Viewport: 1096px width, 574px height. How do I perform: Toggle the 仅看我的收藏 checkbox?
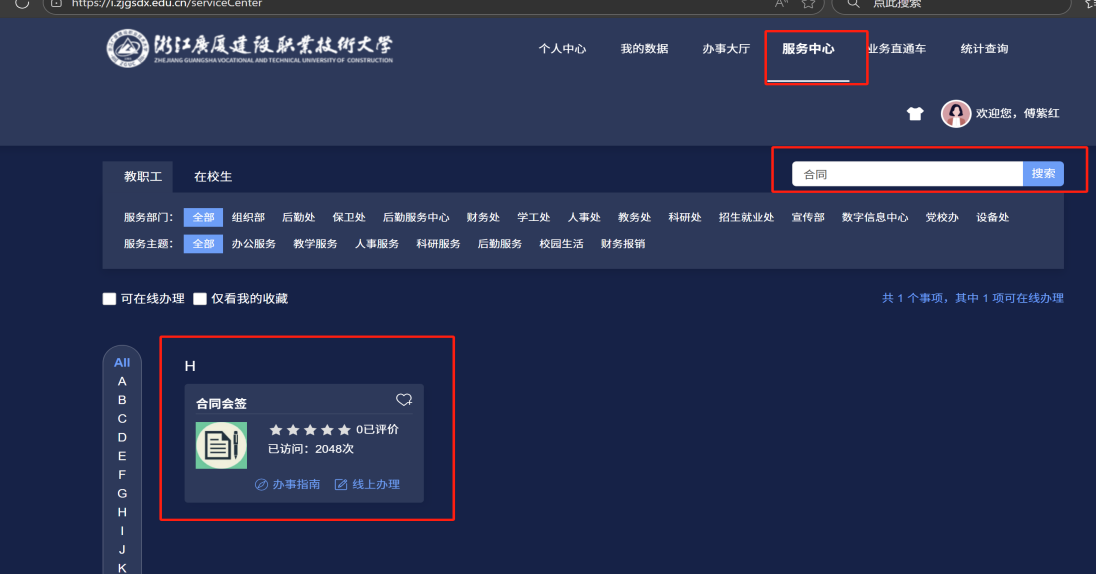point(200,299)
